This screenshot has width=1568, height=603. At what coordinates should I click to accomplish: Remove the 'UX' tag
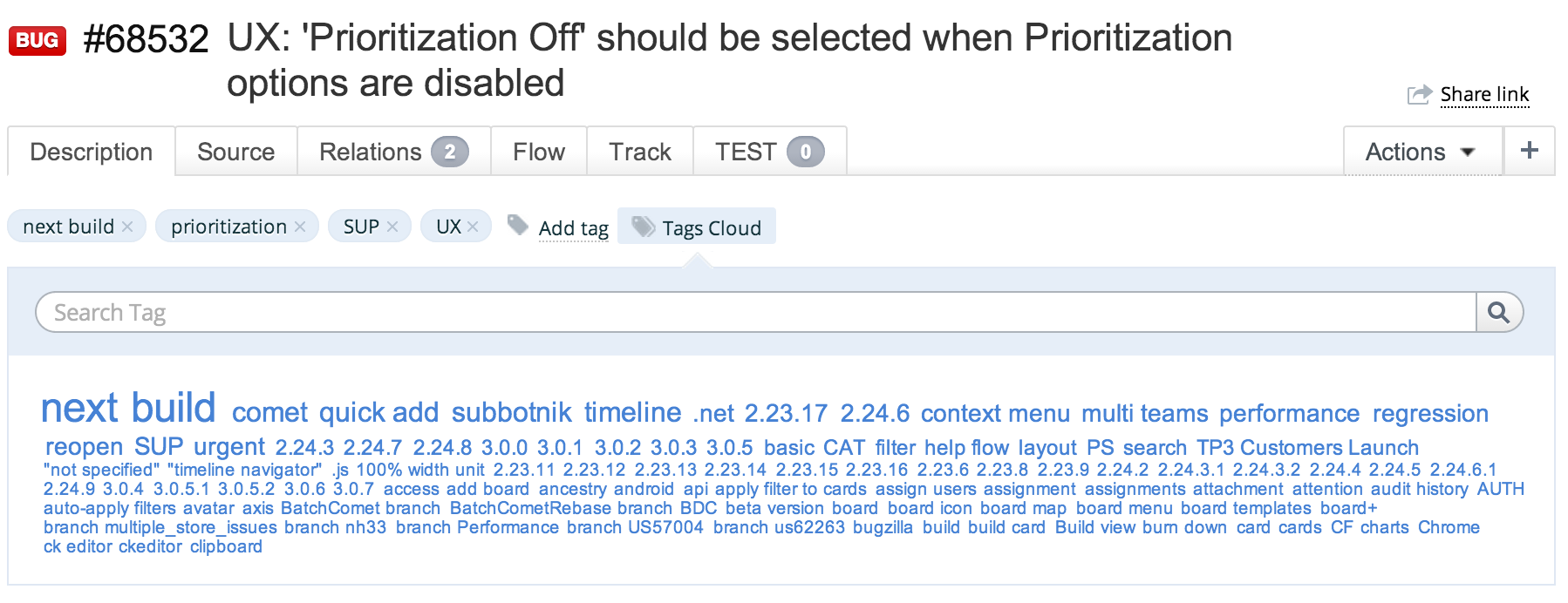pos(473,227)
